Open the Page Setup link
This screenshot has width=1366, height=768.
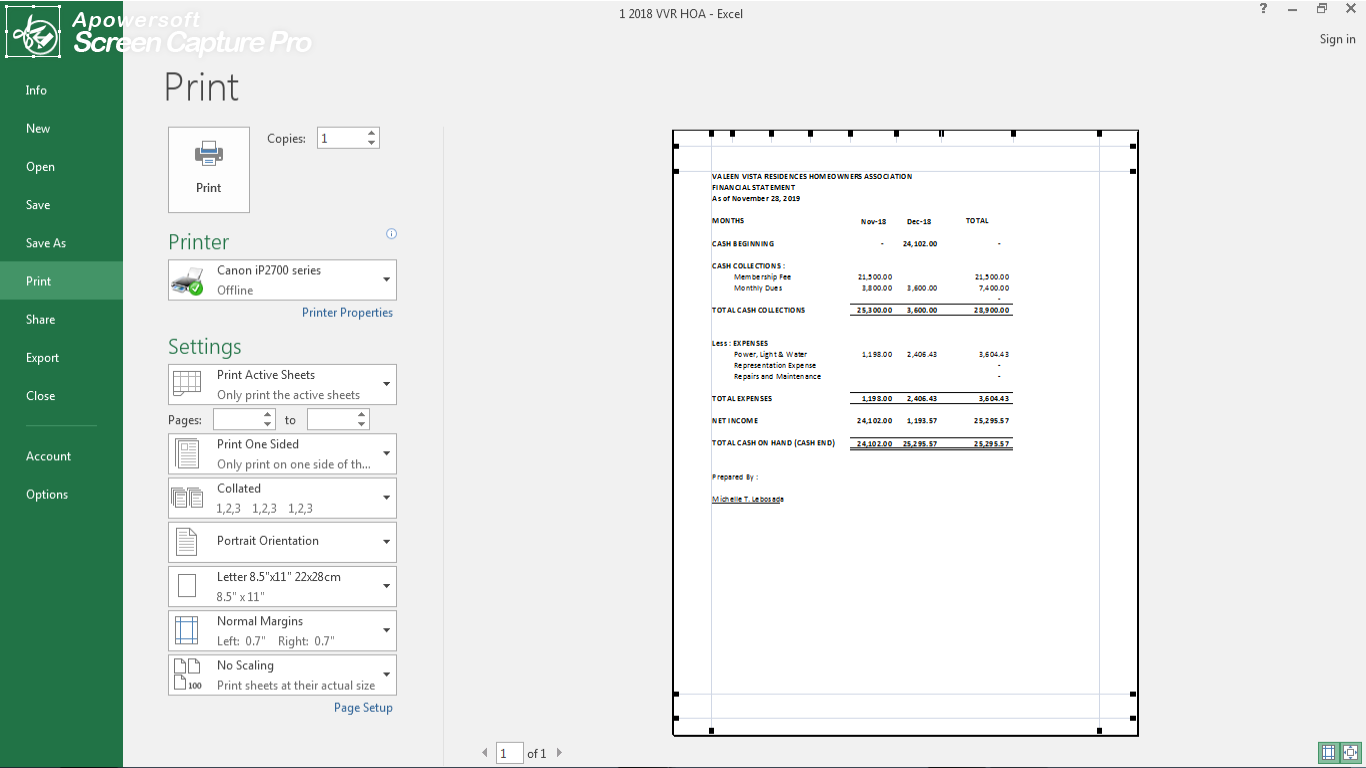(363, 708)
